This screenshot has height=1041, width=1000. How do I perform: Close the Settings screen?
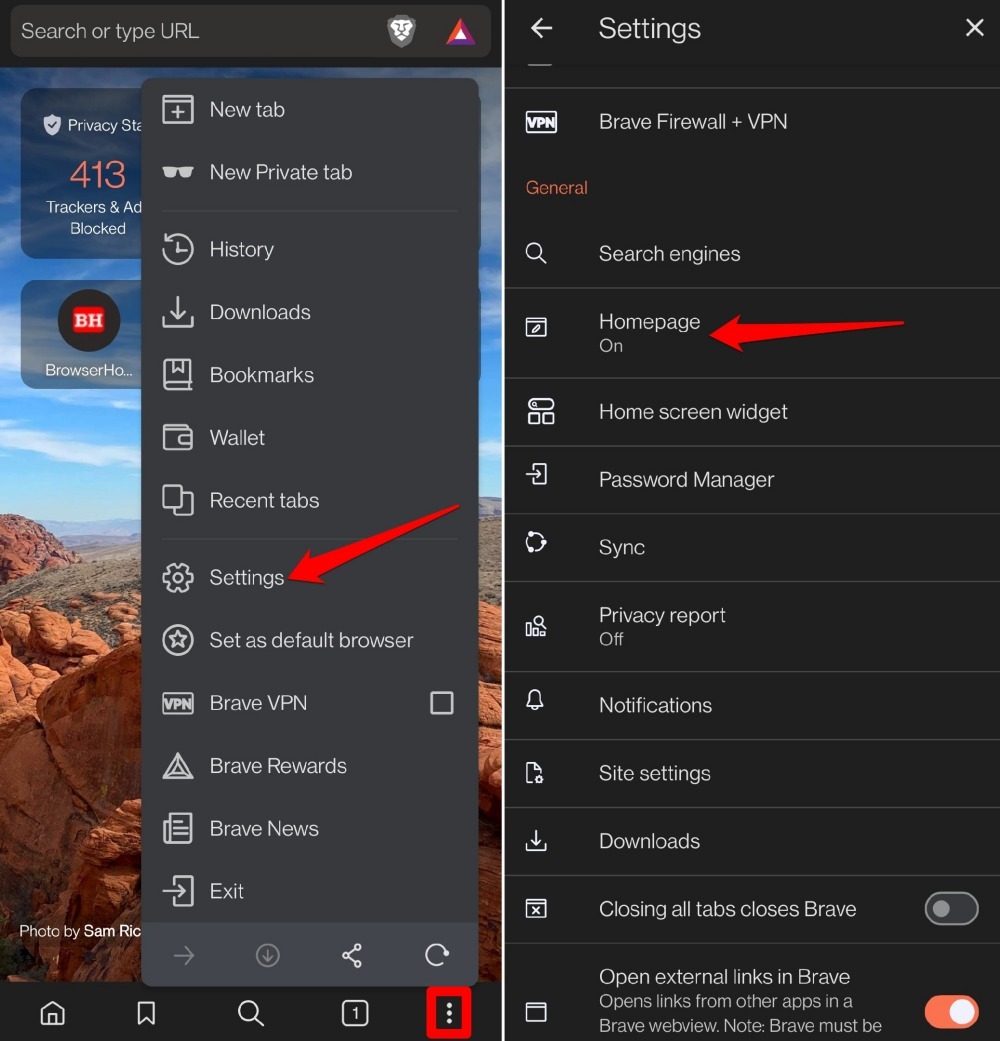[x=974, y=27]
